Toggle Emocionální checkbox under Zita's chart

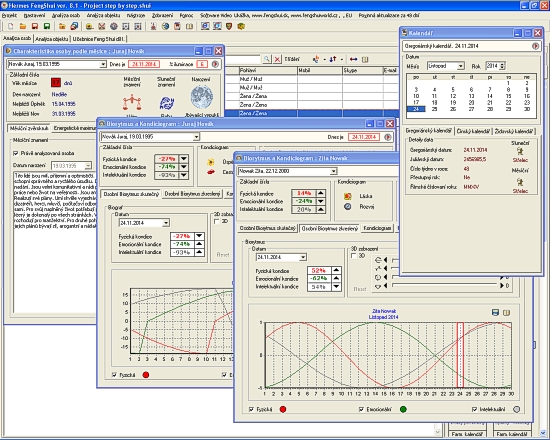pyautogui.click(x=361, y=409)
